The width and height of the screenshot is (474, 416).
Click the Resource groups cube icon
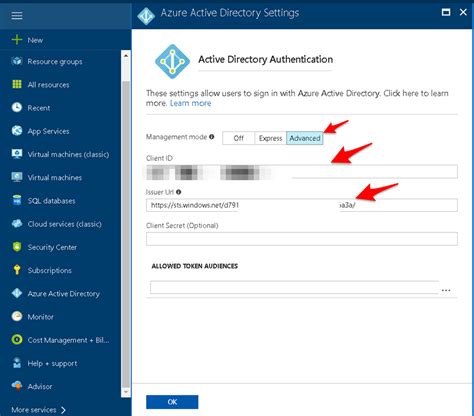tap(17, 61)
